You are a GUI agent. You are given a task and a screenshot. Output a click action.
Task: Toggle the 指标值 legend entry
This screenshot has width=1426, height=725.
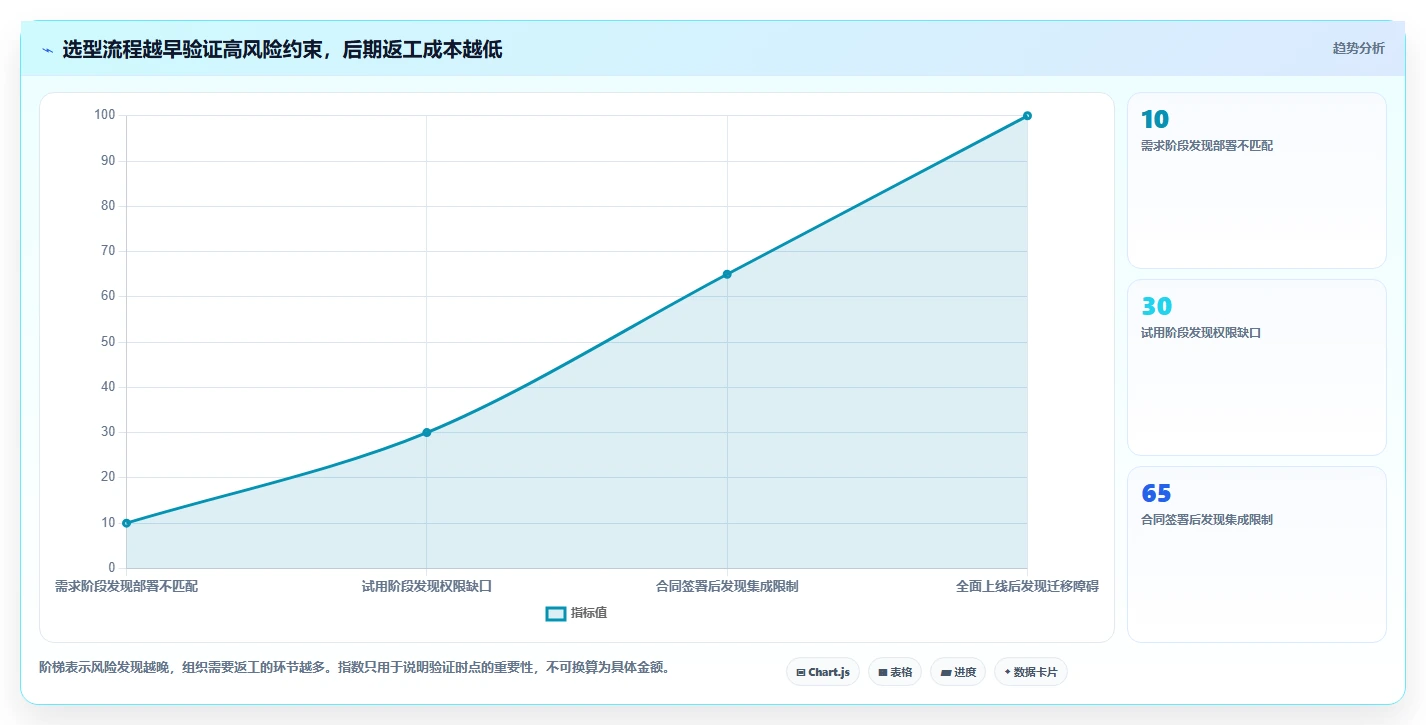click(576, 613)
